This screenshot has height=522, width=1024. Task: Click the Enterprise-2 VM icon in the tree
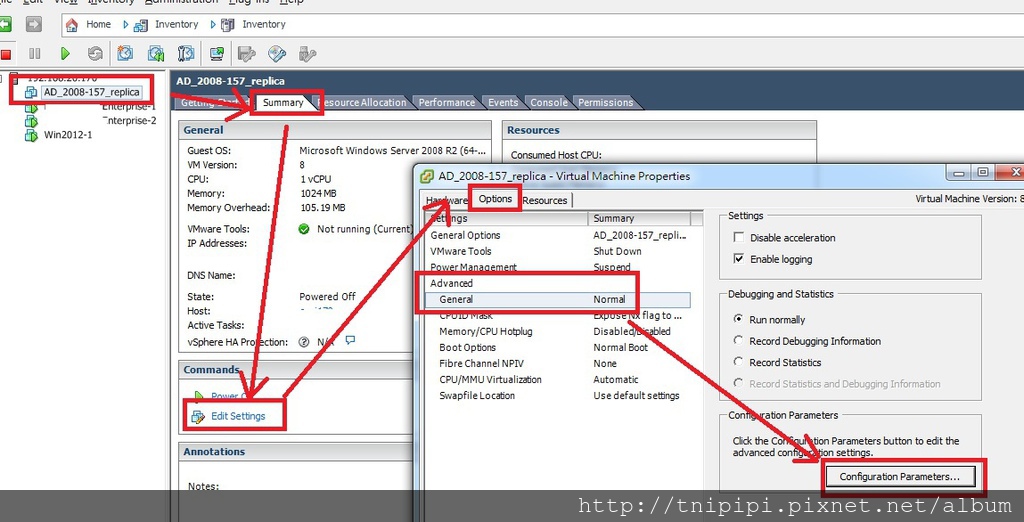[x=31, y=121]
